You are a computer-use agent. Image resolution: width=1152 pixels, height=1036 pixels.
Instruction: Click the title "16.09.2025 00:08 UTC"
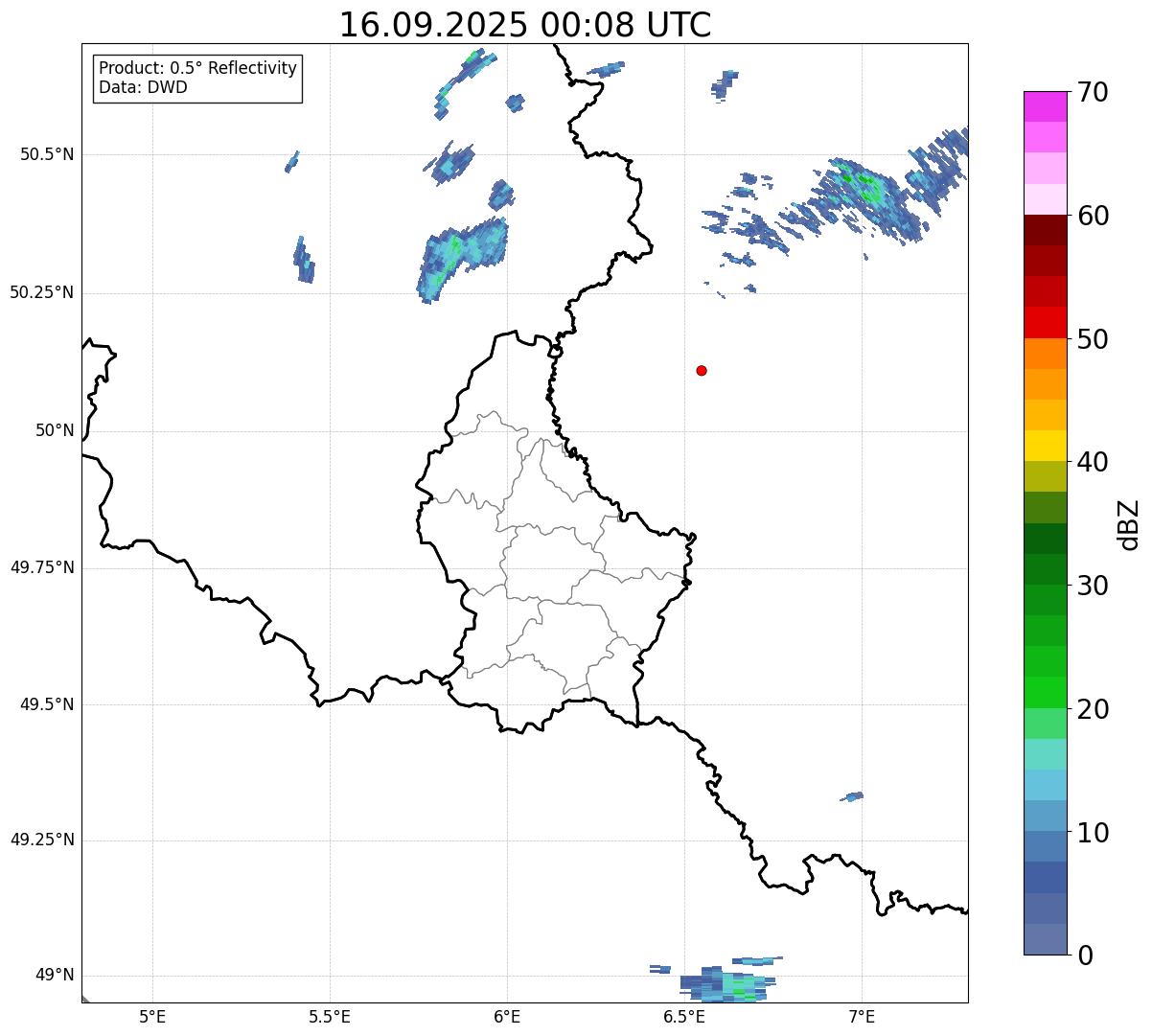(525, 25)
